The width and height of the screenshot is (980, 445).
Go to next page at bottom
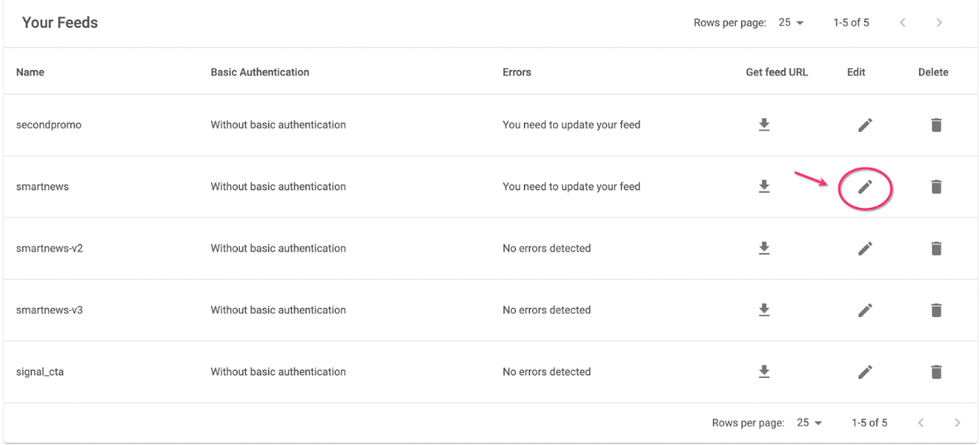pyautogui.click(x=957, y=423)
